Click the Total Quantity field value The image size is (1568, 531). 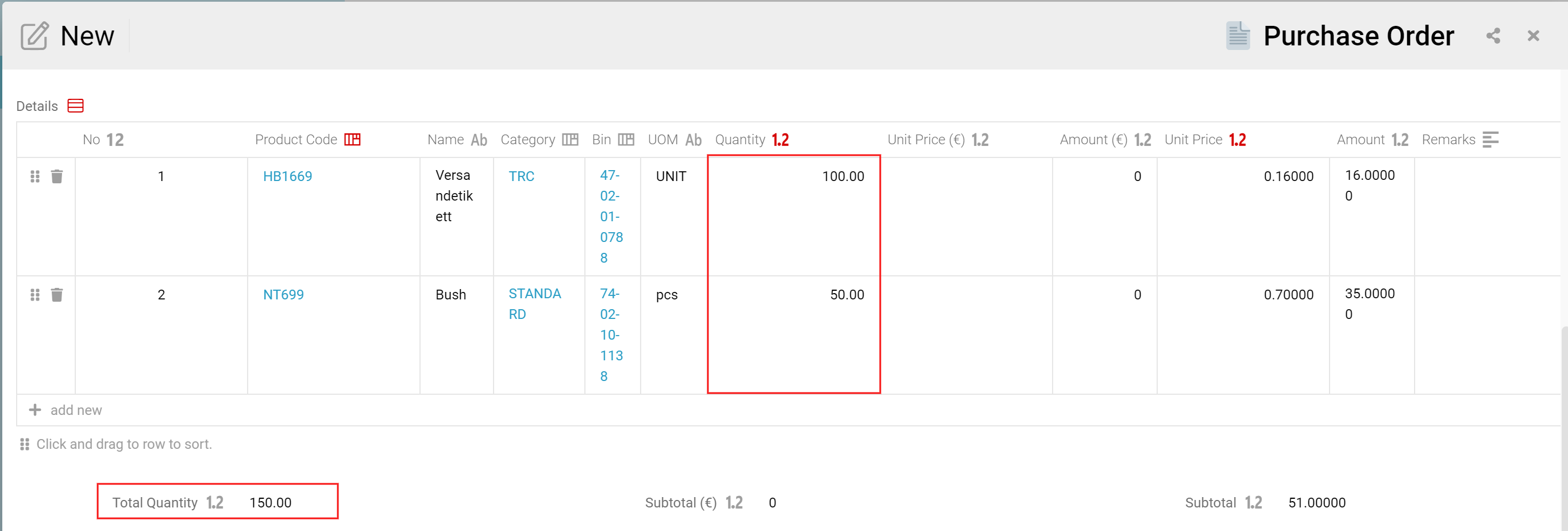click(270, 502)
